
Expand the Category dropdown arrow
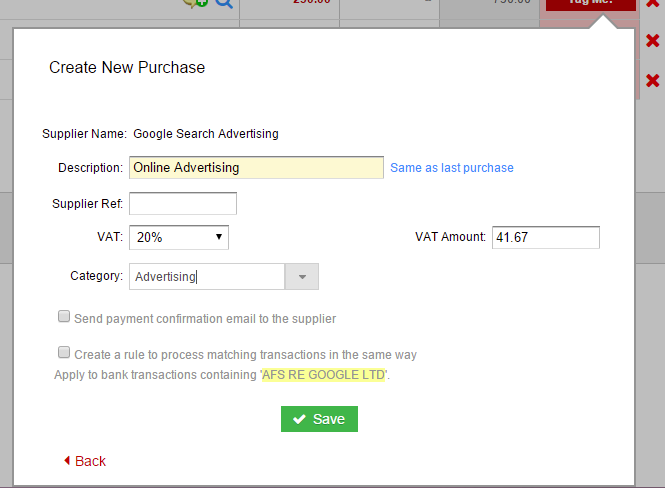click(302, 276)
